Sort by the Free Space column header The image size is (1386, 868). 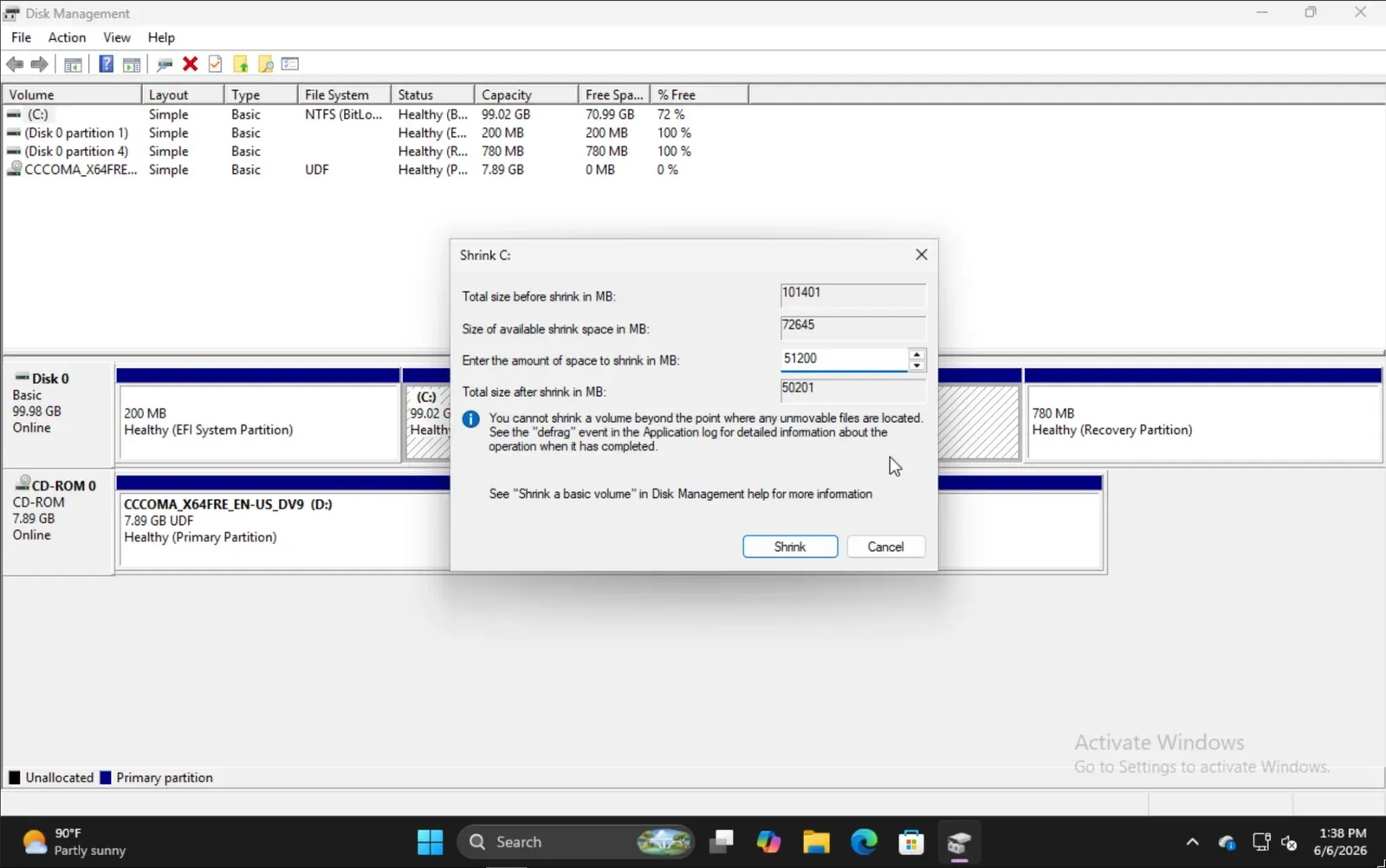(x=614, y=94)
